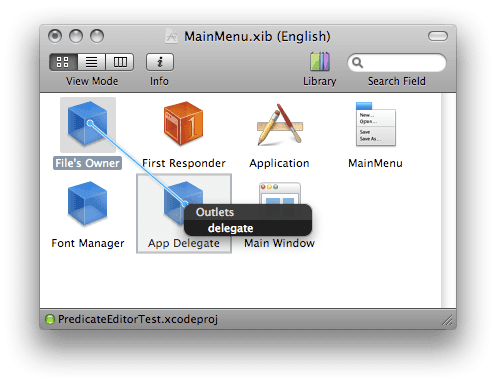This screenshot has width=496, height=384.
Task: Show the Info inspector button
Action: (x=160, y=62)
